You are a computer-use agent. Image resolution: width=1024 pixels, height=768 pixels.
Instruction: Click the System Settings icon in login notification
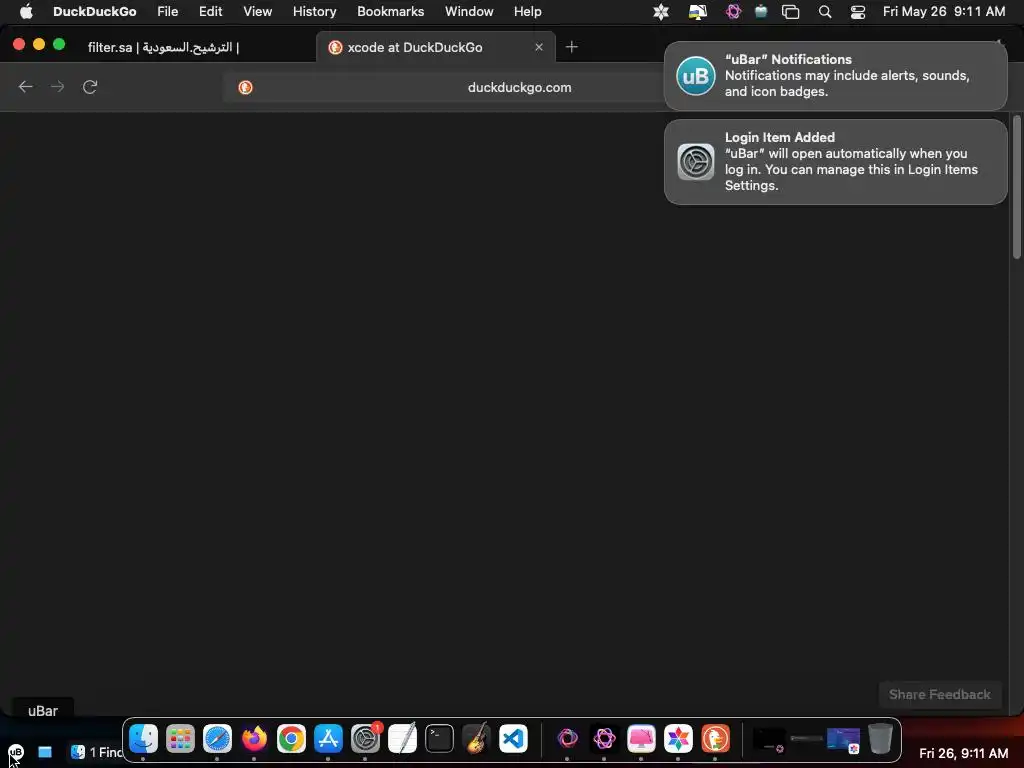tap(696, 162)
